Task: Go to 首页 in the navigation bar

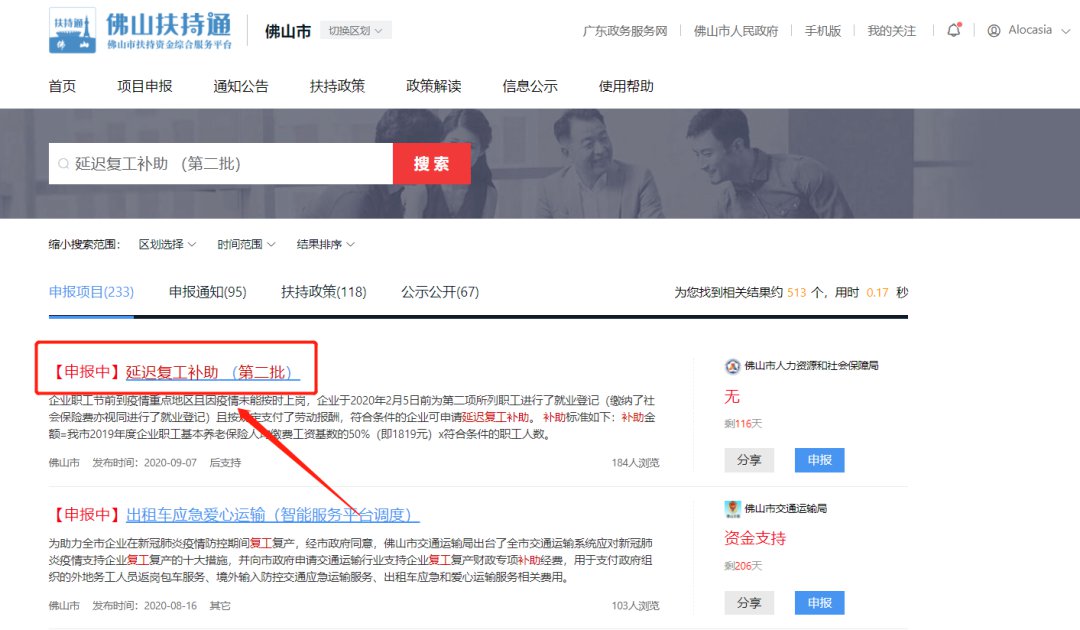Action: click(62, 86)
